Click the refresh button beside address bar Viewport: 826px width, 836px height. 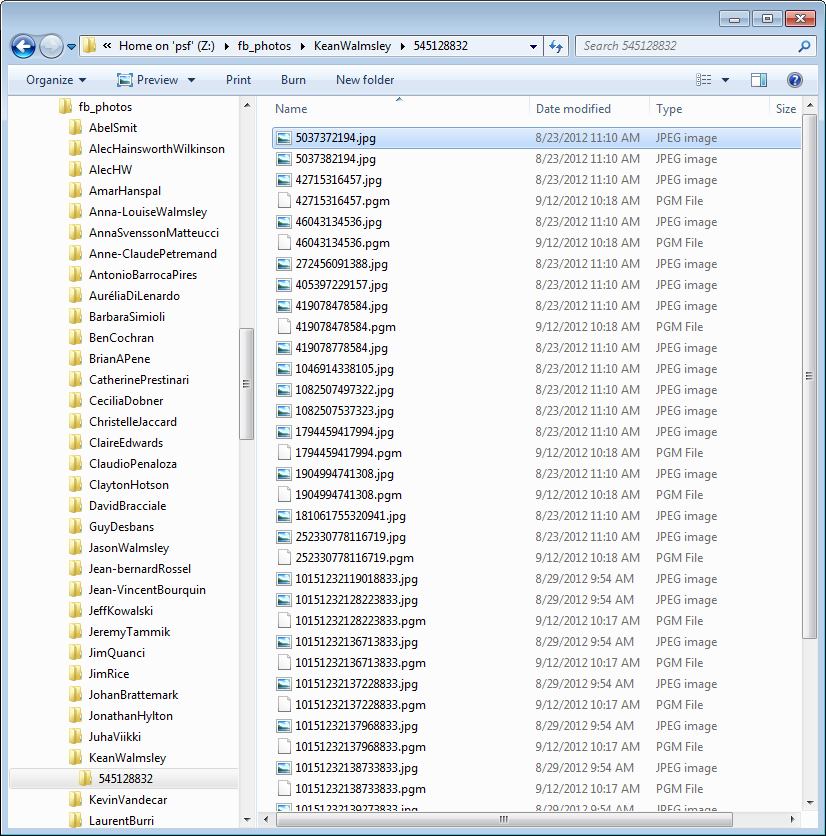[557, 46]
